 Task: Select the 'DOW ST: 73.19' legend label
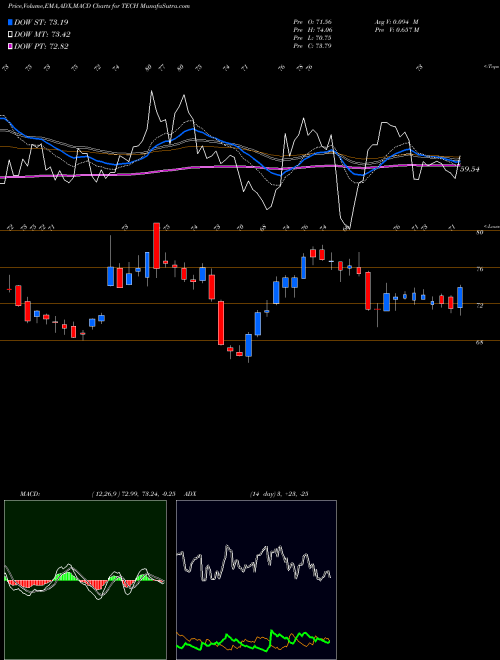(x=41, y=22)
